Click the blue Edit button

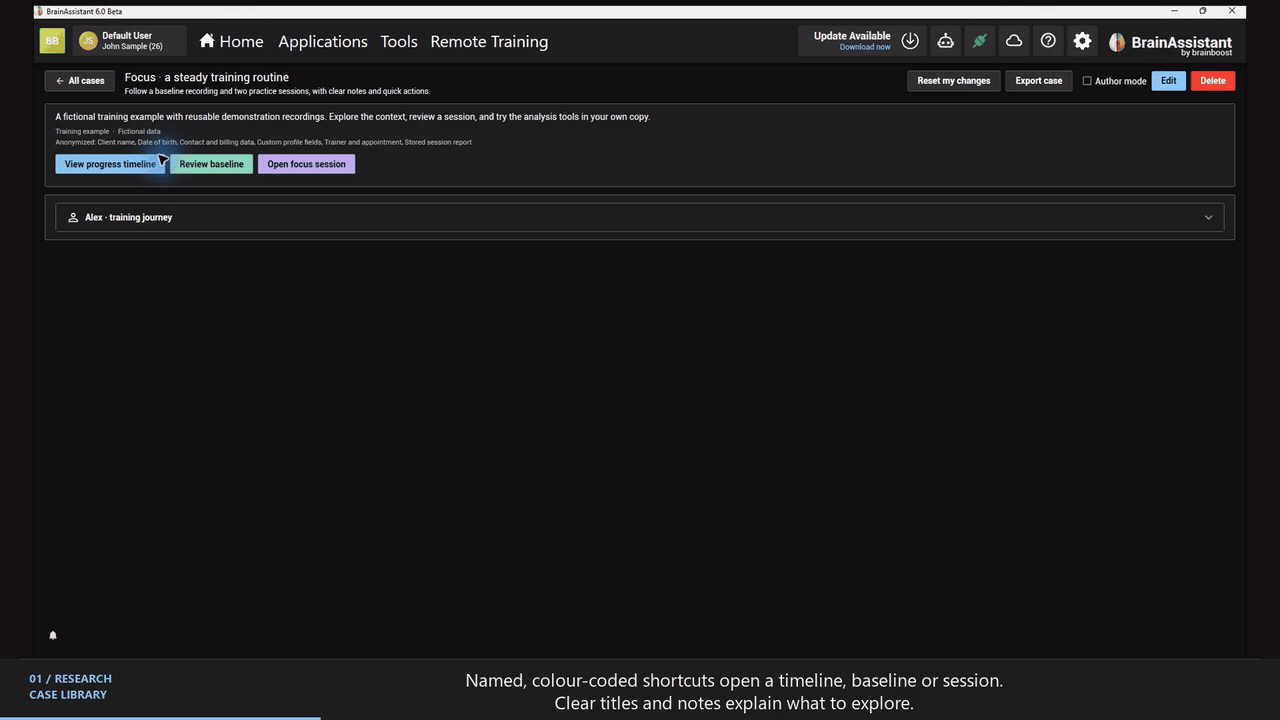click(x=1168, y=81)
